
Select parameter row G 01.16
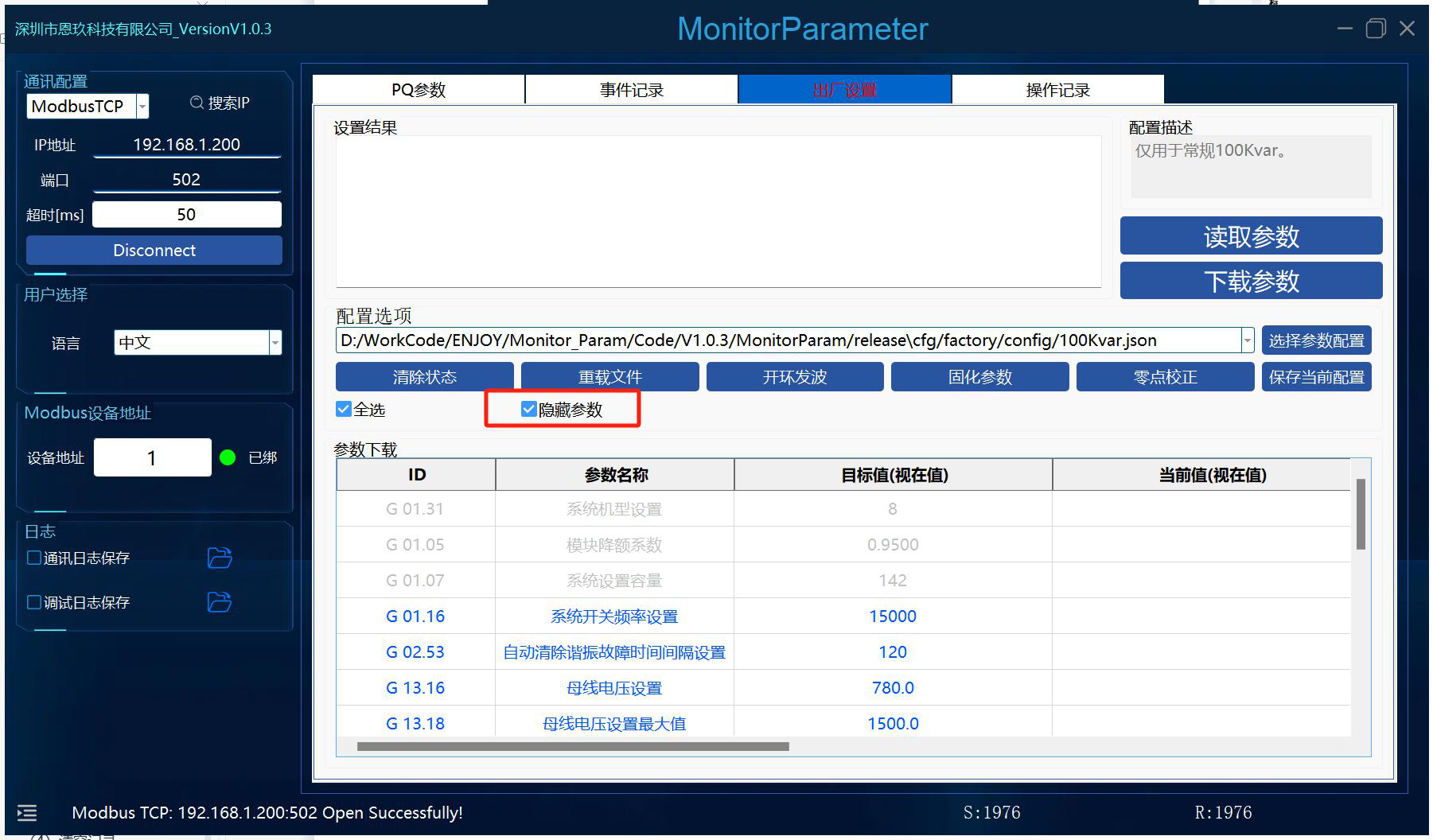(843, 616)
